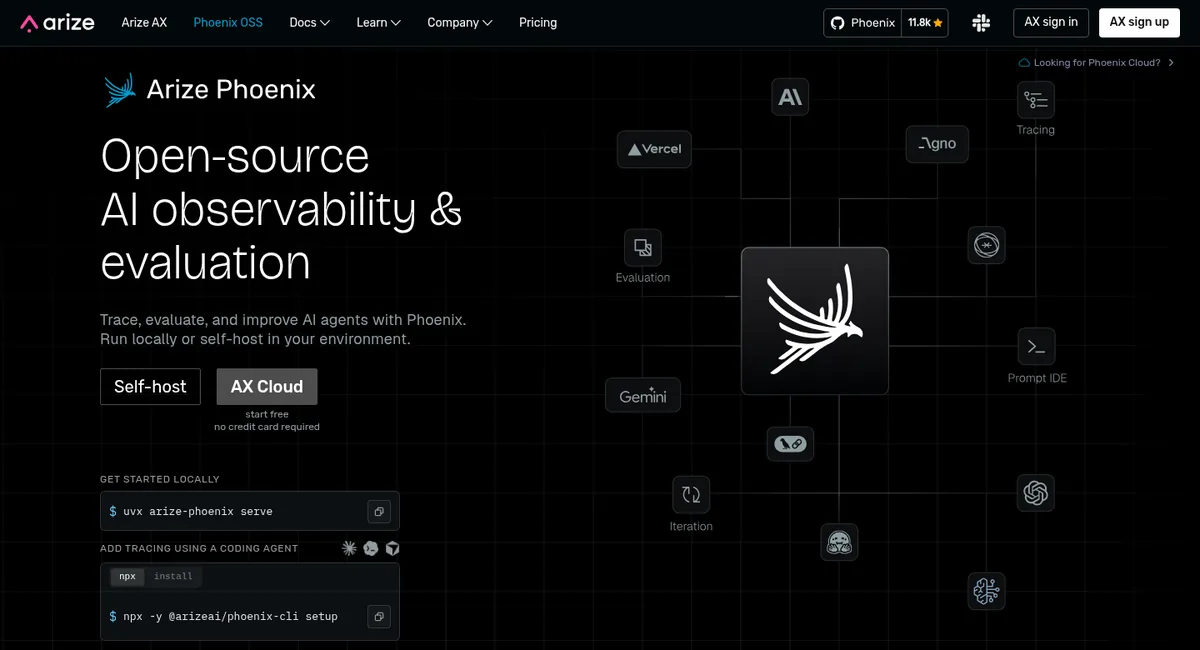The height and width of the screenshot is (650, 1200).
Task: Click the LangChain parrot-link icon
Action: (790, 444)
